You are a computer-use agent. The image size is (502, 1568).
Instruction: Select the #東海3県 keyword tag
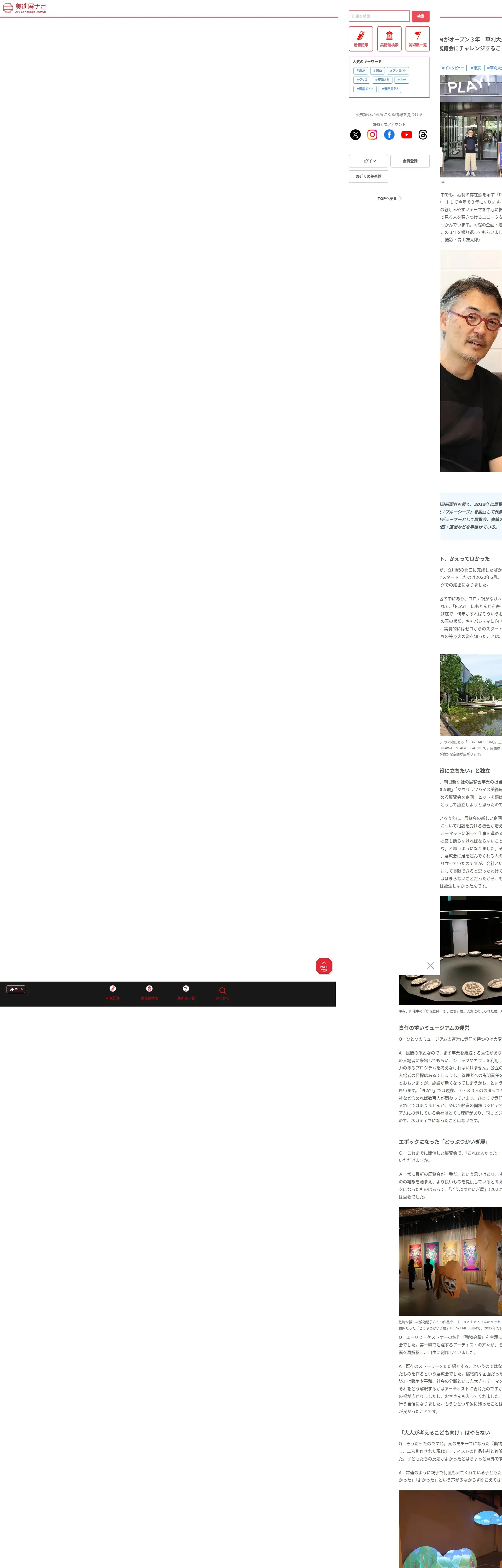point(382,80)
